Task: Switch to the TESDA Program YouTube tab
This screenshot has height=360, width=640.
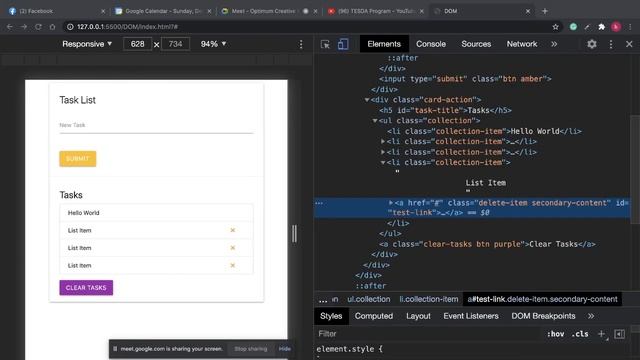Action: pyautogui.click(x=375, y=11)
